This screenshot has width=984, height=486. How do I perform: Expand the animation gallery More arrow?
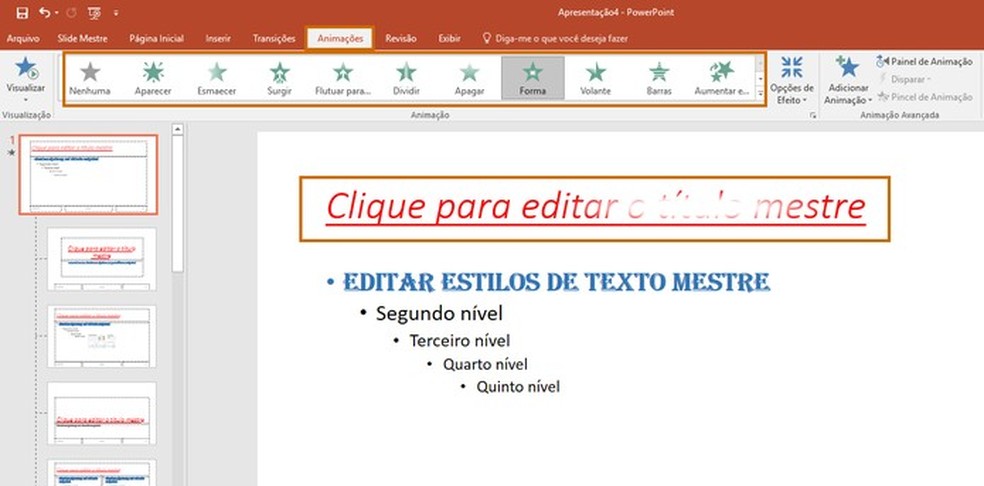(761, 93)
